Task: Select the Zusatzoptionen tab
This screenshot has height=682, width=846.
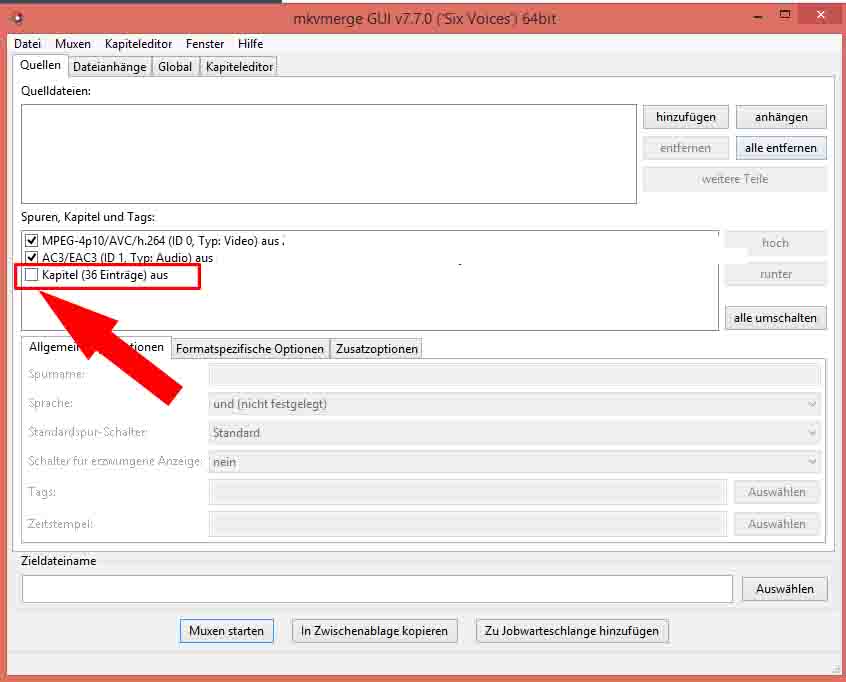Action: (377, 349)
